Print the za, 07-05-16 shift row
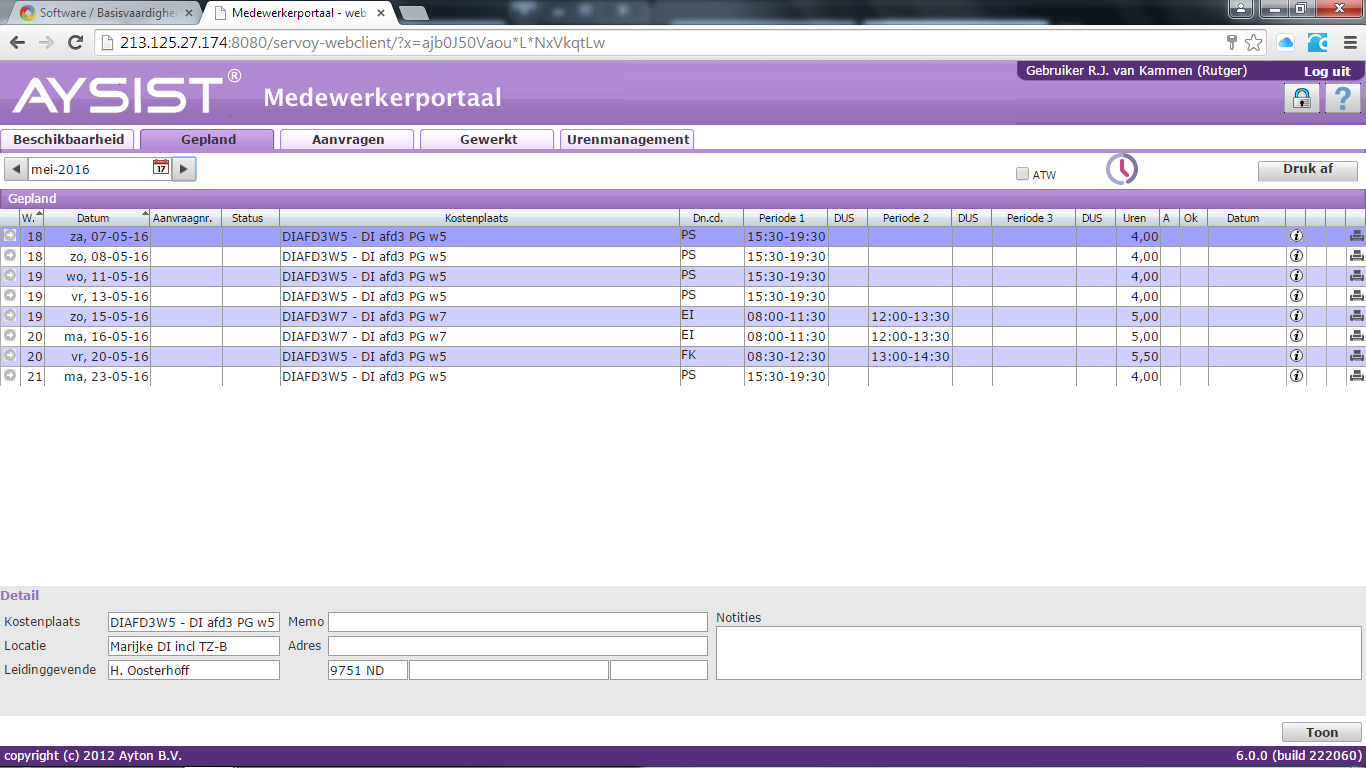 coord(1356,236)
